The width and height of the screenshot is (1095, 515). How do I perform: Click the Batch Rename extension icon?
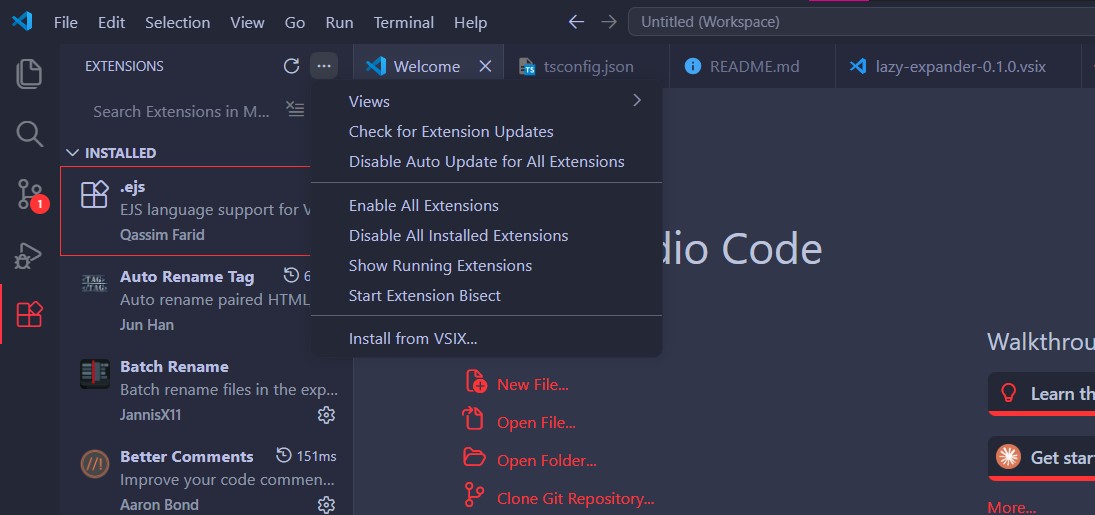[95, 374]
